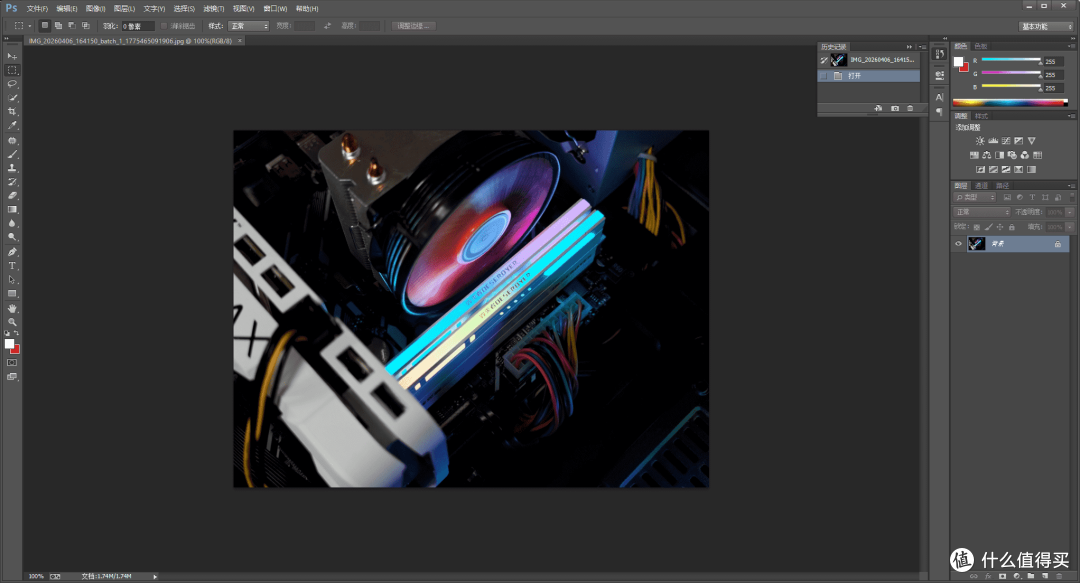
Task: Select the Eraser tool
Action: (12, 196)
